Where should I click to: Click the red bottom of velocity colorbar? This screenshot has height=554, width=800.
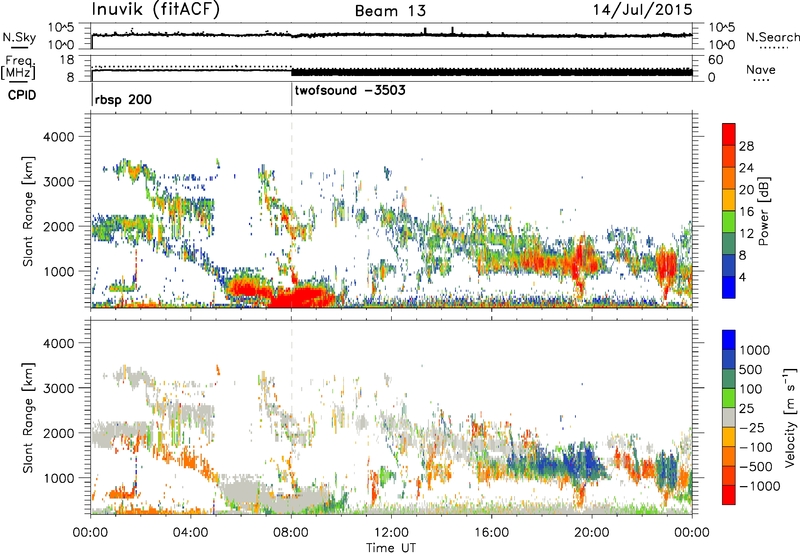(x=729, y=495)
